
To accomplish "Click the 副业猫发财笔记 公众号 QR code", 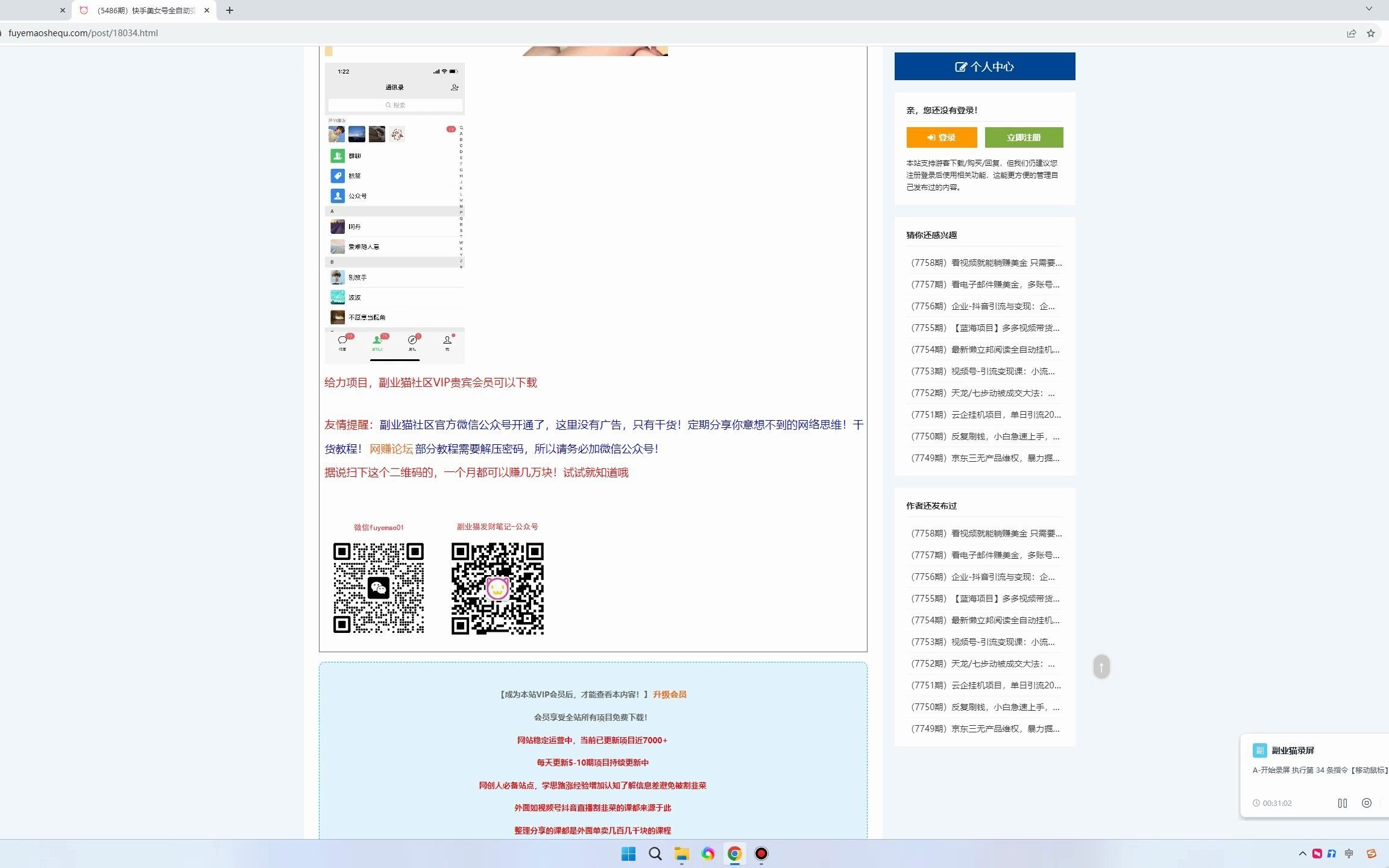I will (497, 588).
